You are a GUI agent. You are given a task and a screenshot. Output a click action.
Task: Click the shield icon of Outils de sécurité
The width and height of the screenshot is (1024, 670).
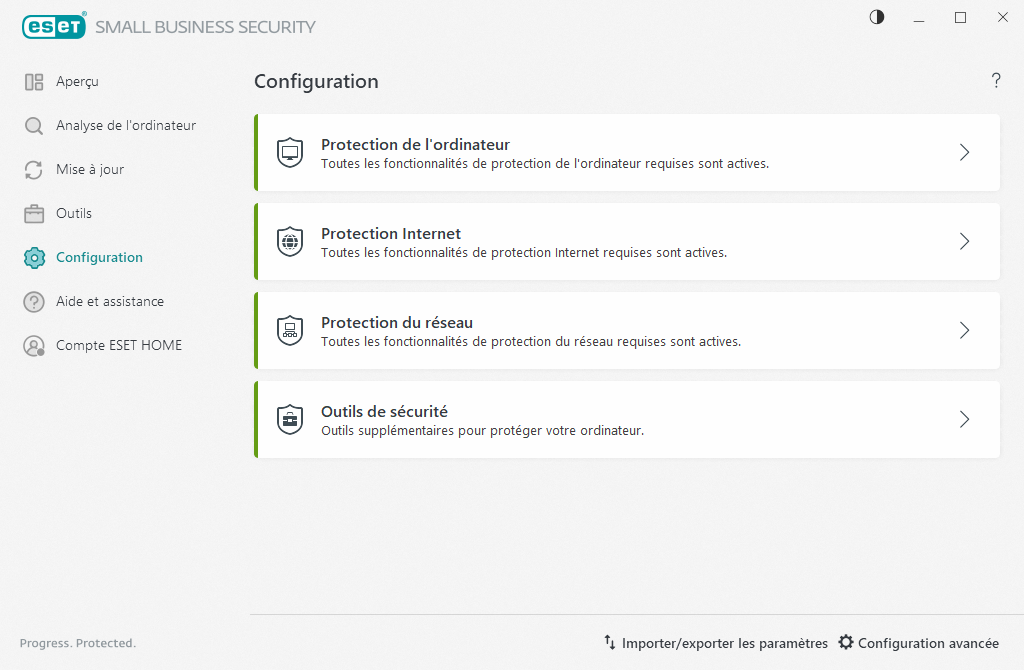point(290,420)
